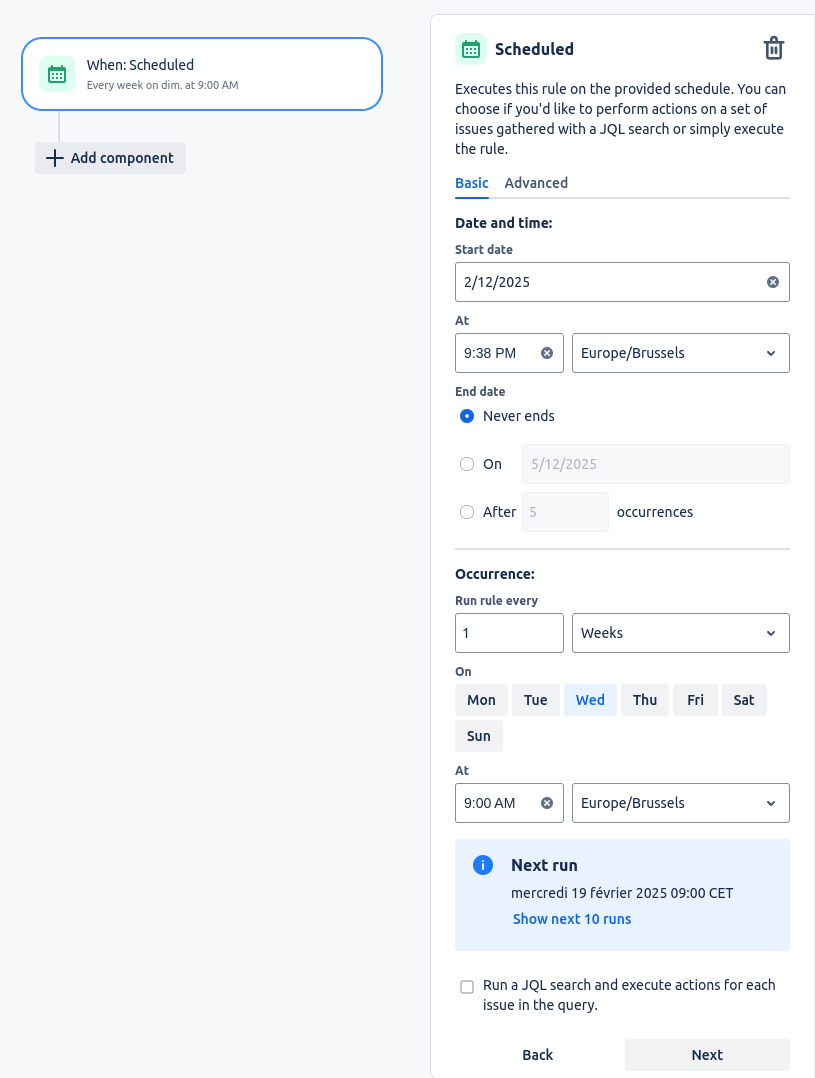
Task: Click the plus icon of Add component
Action: click(x=54, y=158)
